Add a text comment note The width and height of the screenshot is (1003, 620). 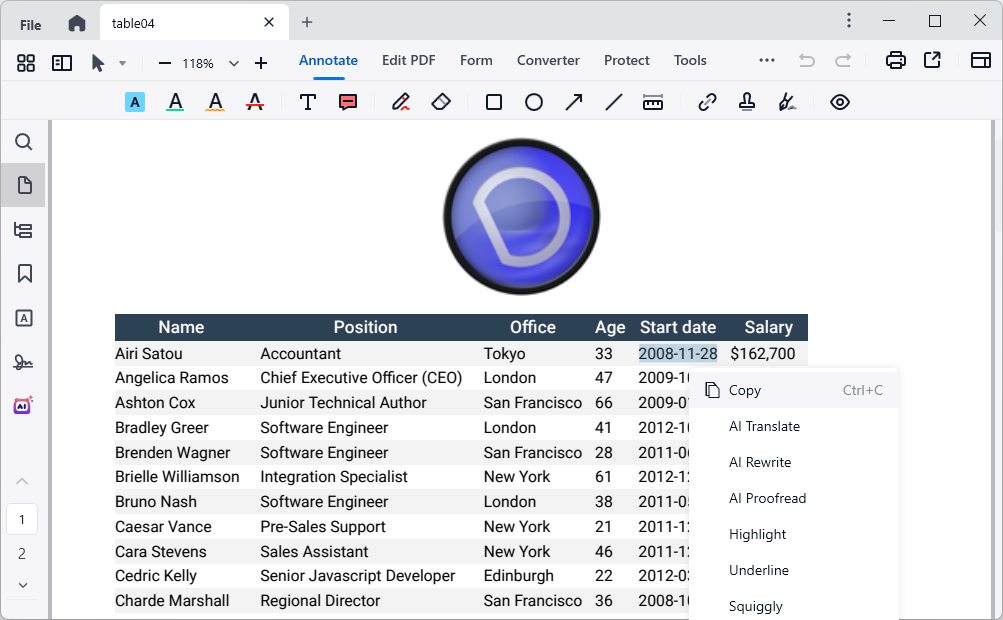348,102
